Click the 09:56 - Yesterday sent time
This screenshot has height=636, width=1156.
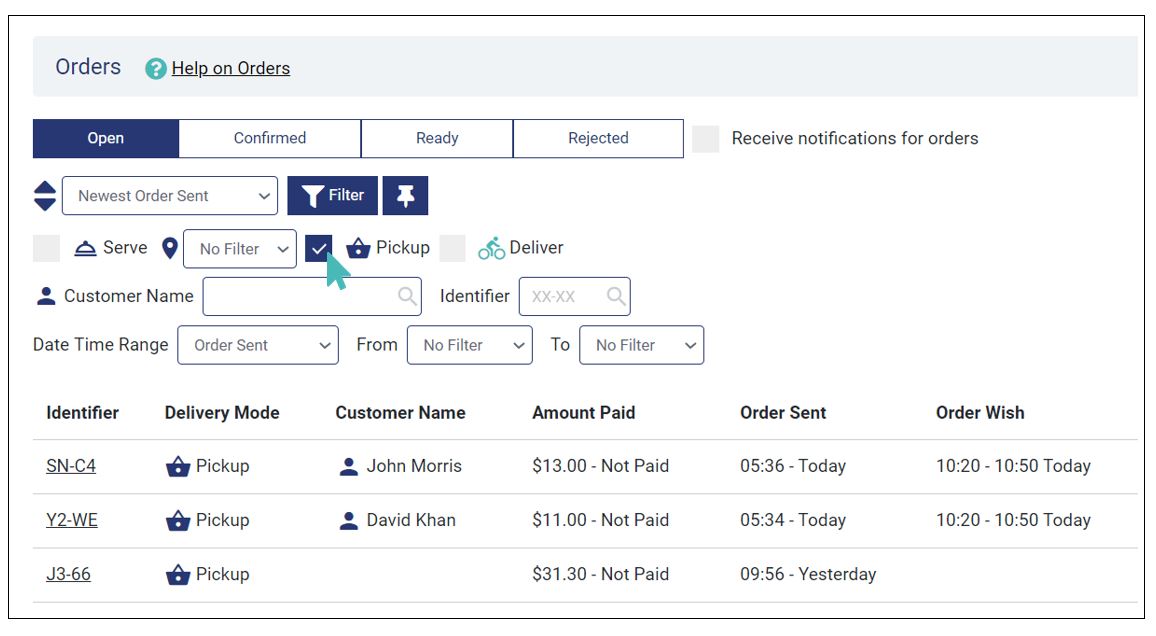click(808, 574)
